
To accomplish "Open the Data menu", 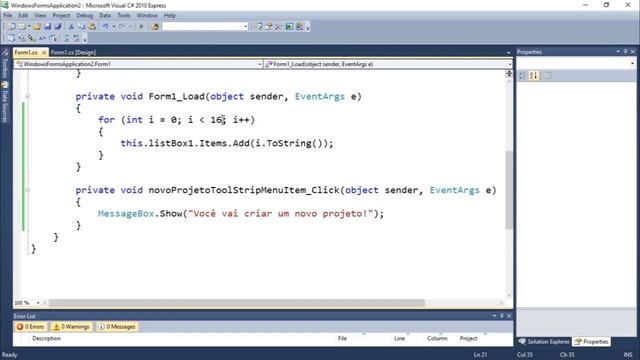I will point(105,16).
